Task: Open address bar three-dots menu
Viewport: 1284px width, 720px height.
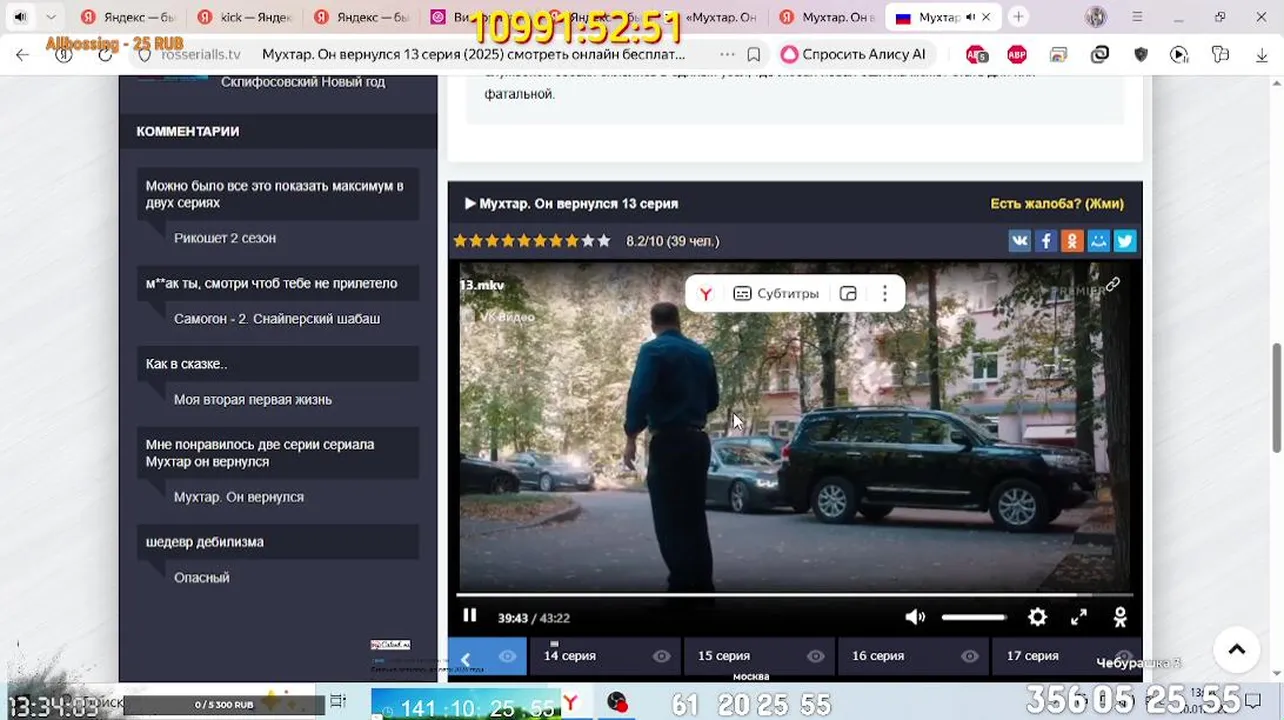Action: (727, 54)
